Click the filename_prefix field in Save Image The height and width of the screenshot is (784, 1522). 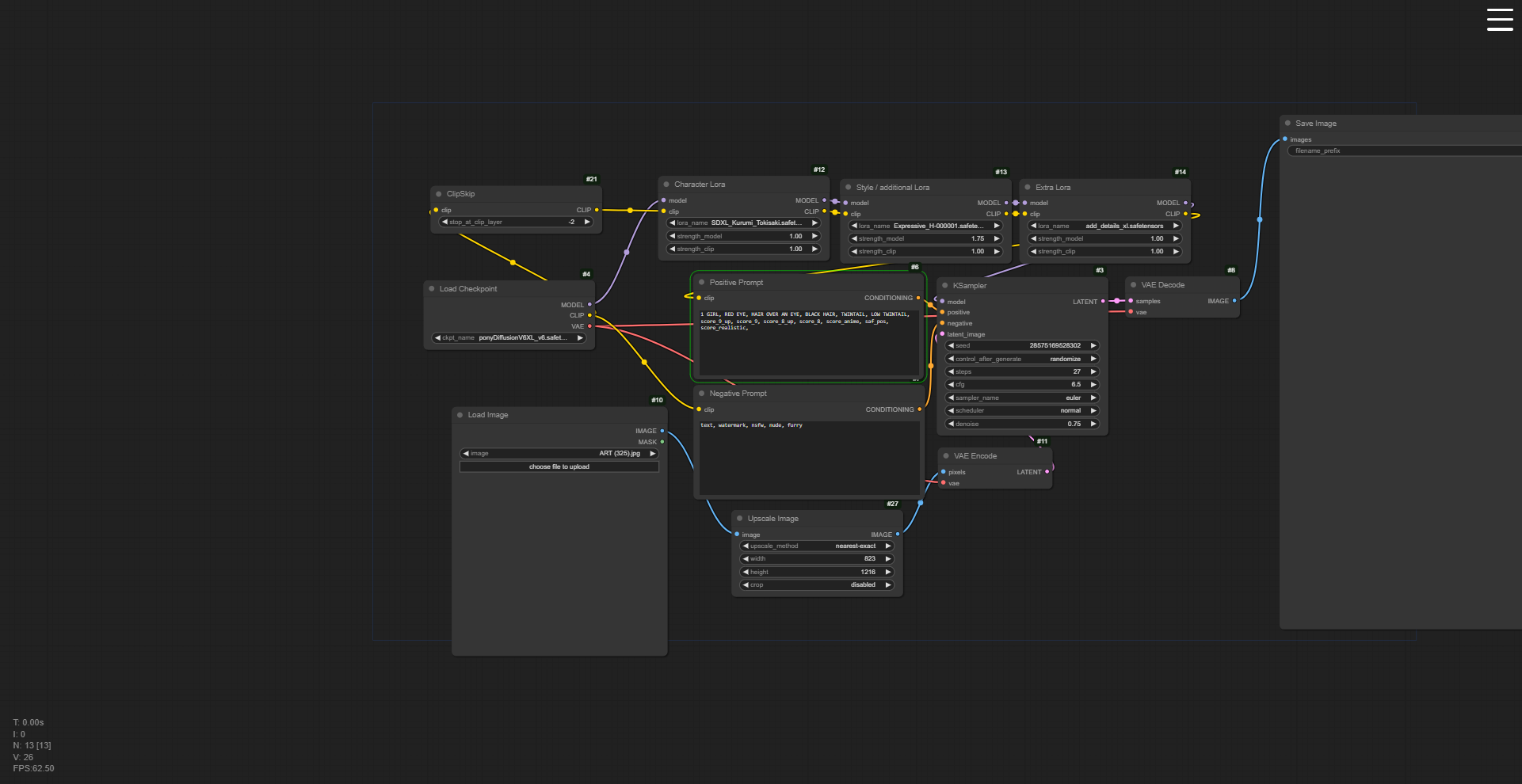1402,150
